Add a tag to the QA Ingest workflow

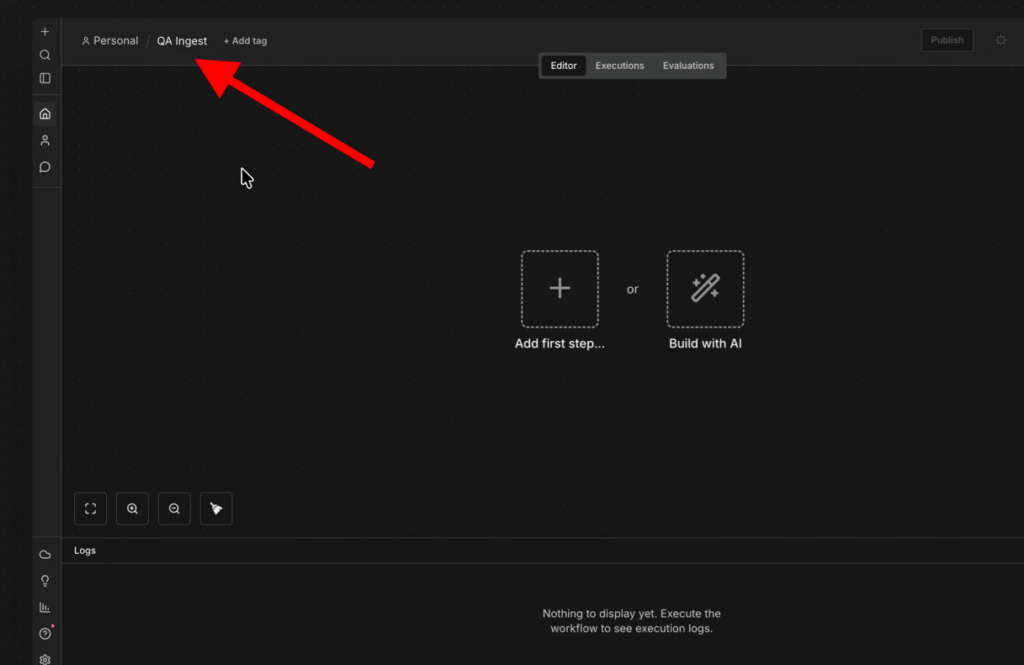click(245, 40)
